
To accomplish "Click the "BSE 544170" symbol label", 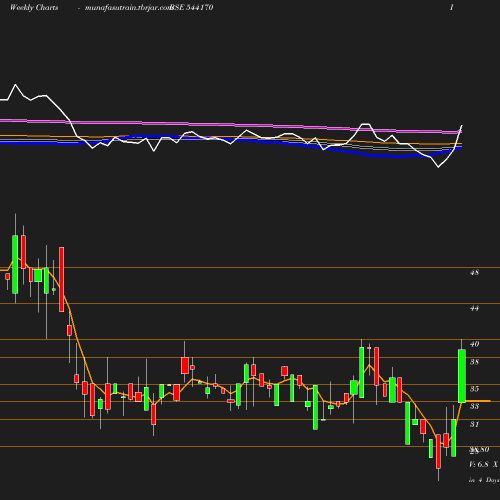I will pos(192,7).
